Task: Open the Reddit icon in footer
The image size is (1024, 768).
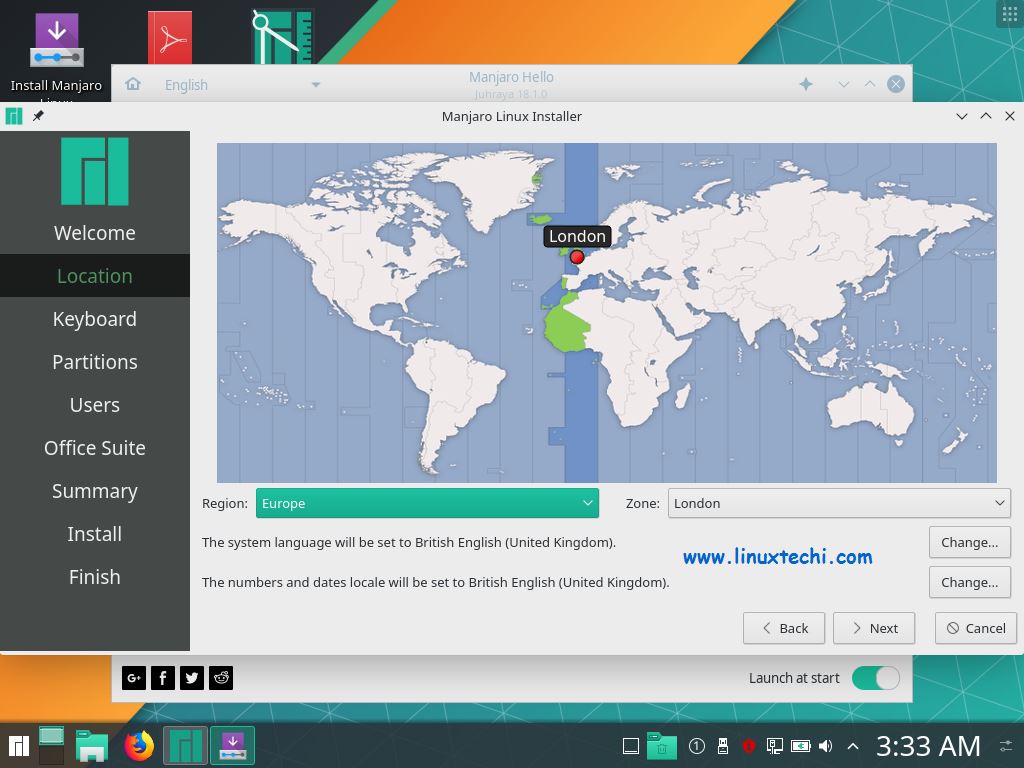Action: pos(220,678)
